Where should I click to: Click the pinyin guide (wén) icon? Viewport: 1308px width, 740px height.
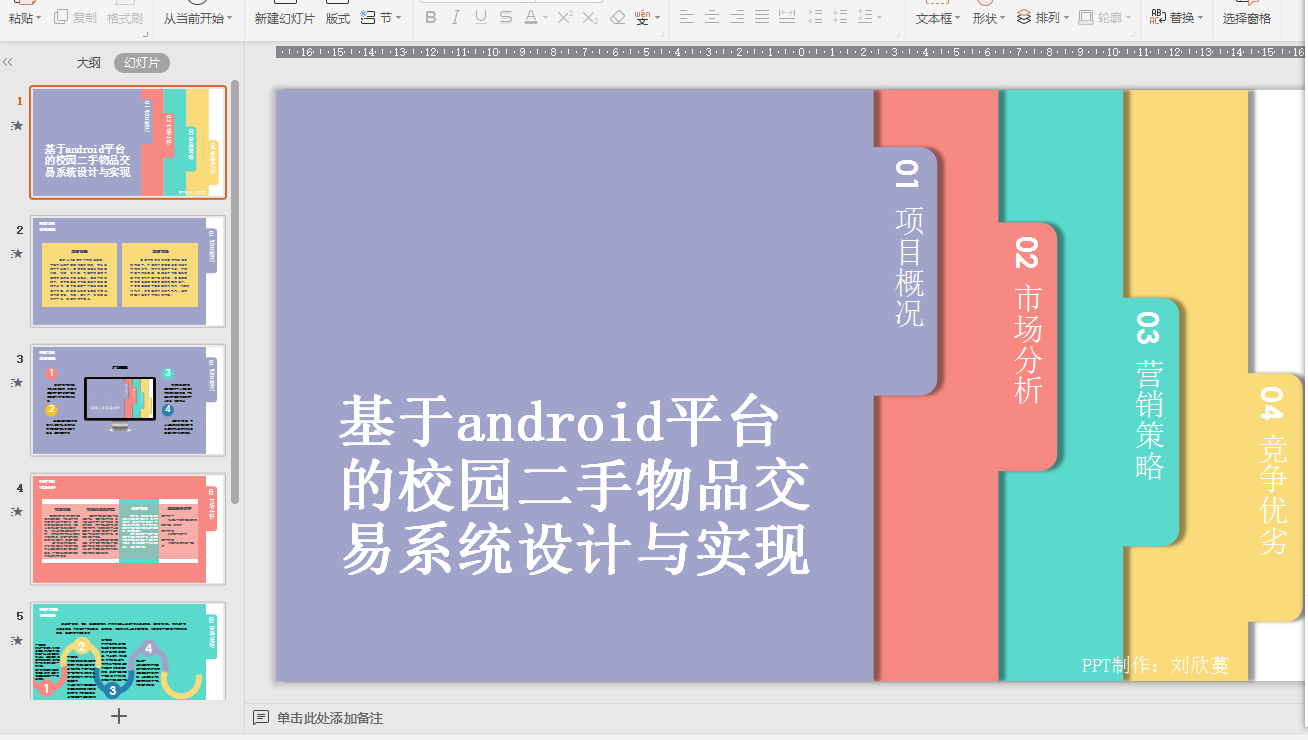click(x=642, y=17)
